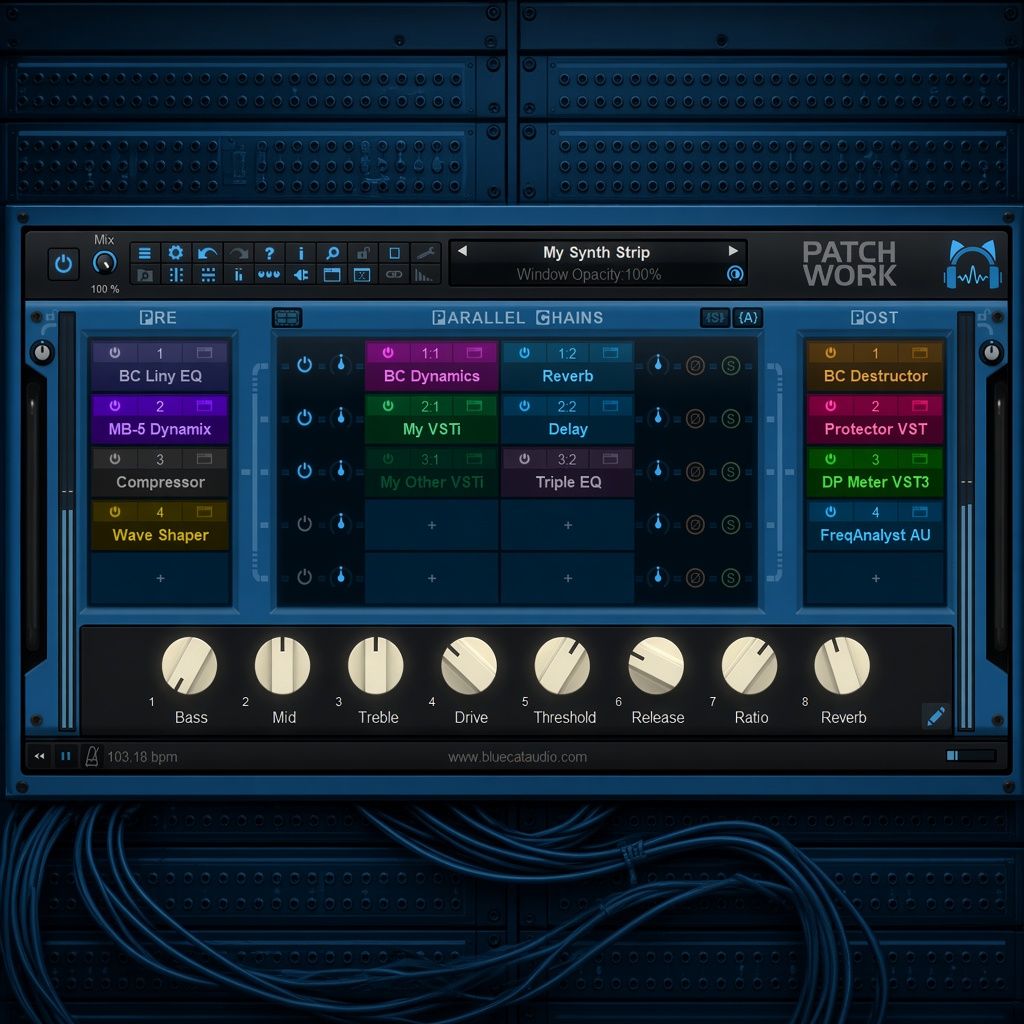The width and height of the screenshot is (1024, 1024).
Task: Open settings via the gear icon
Action: pos(176,253)
